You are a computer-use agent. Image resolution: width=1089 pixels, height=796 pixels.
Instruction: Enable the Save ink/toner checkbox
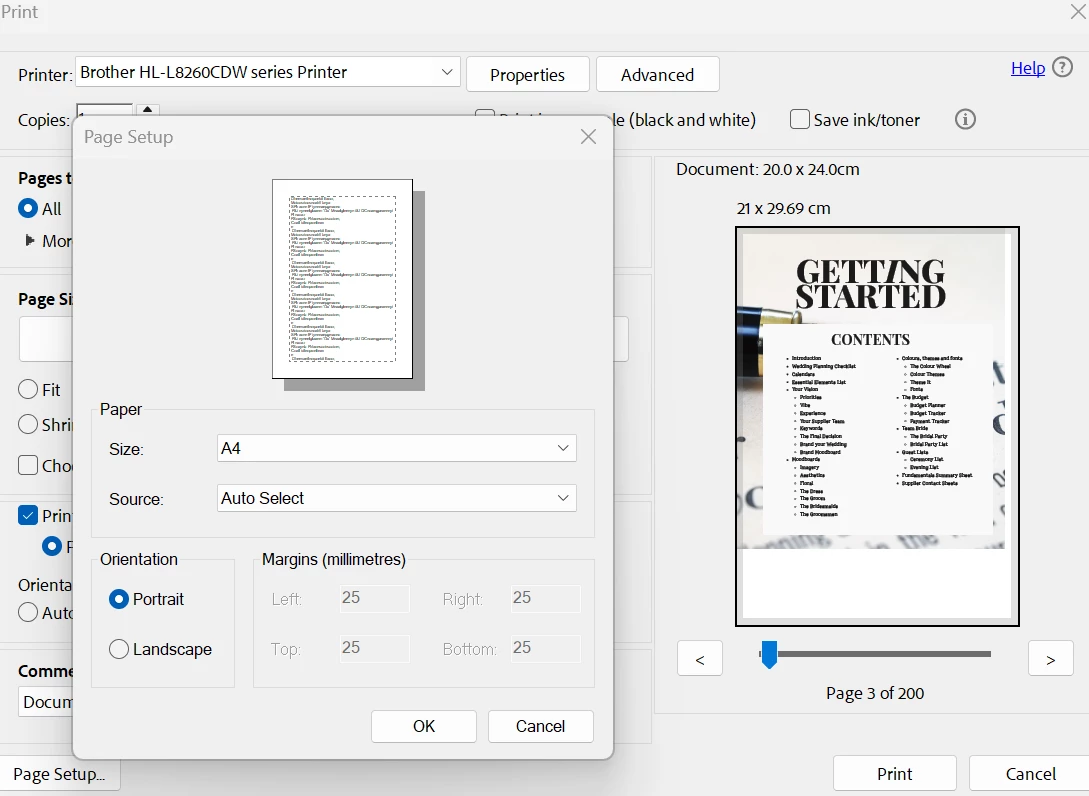(799, 119)
